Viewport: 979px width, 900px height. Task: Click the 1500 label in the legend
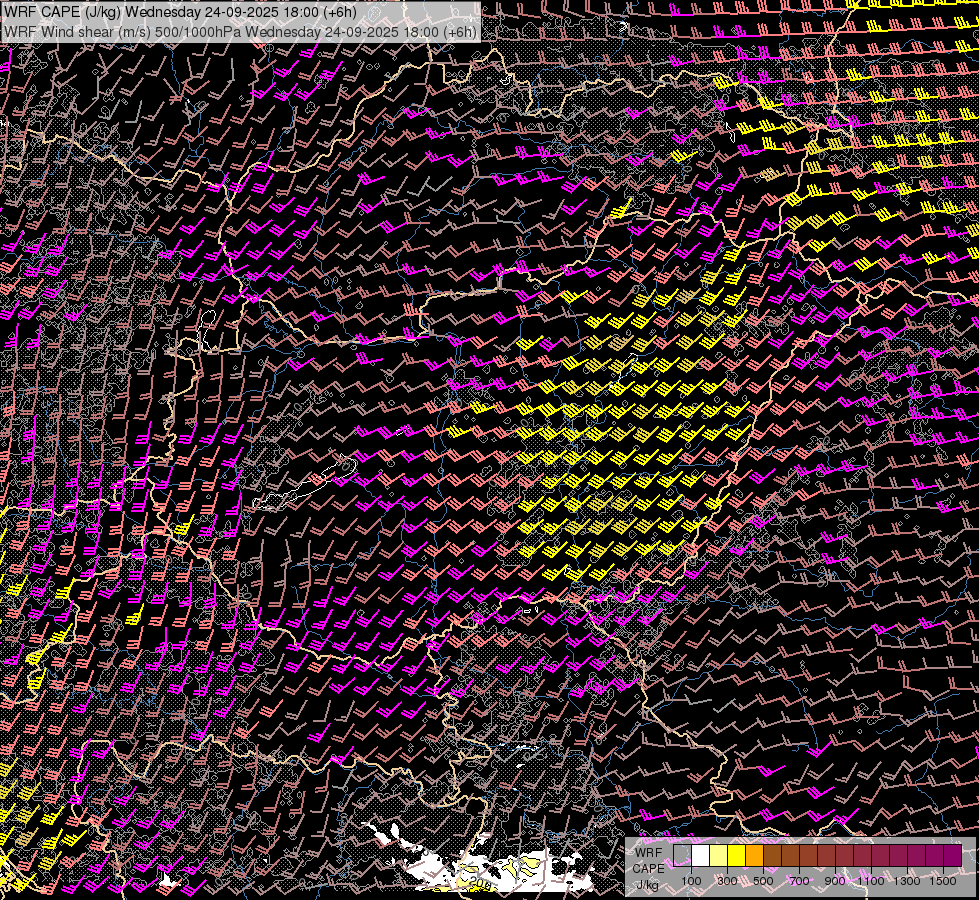(943, 881)
